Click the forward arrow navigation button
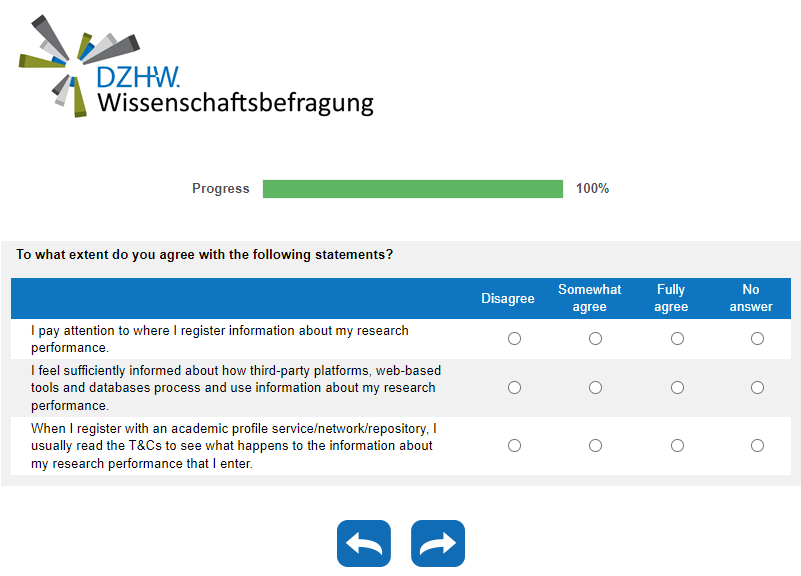 [x=438, y=543]
